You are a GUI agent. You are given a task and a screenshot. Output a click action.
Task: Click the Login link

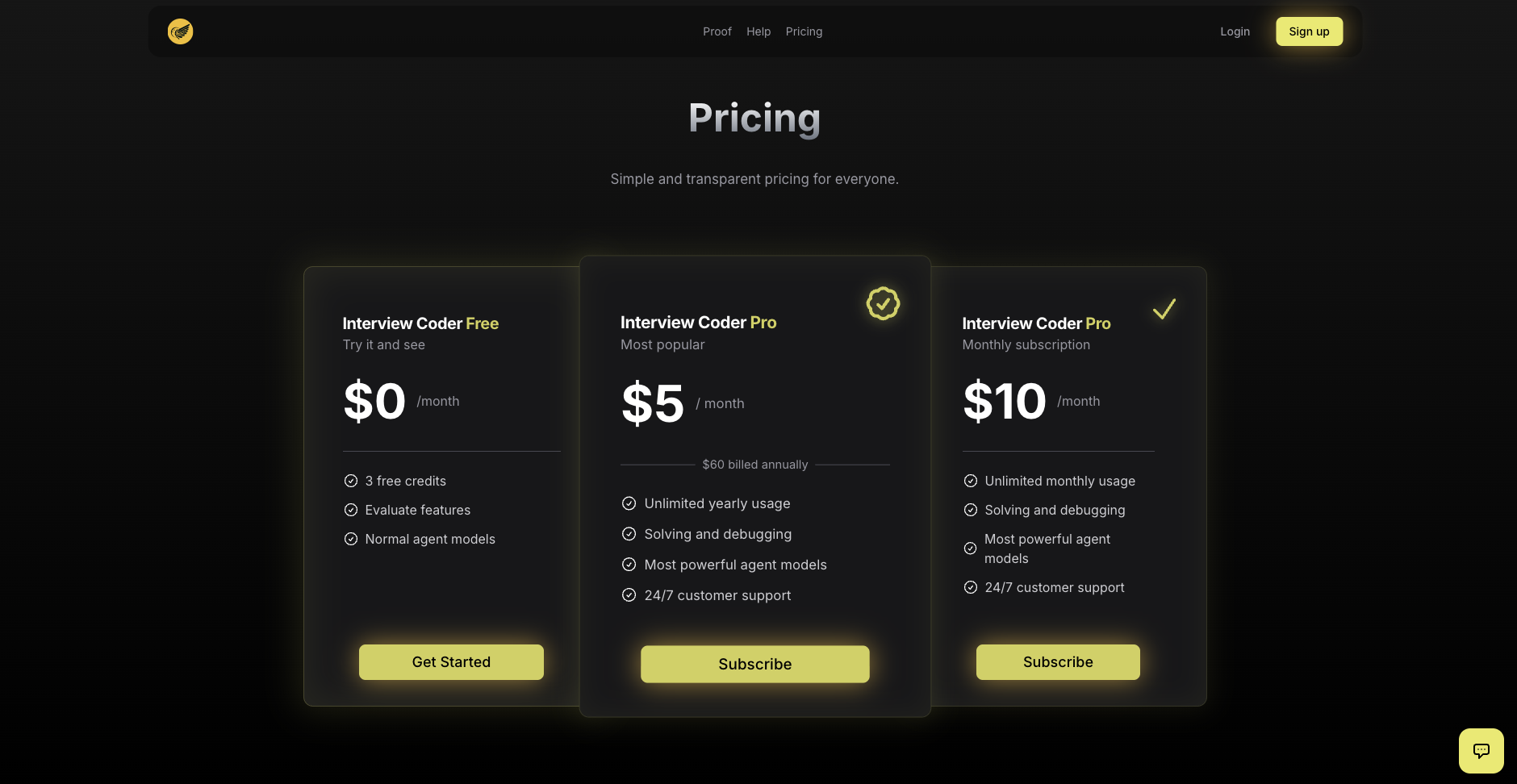[x=1235, y=31]
